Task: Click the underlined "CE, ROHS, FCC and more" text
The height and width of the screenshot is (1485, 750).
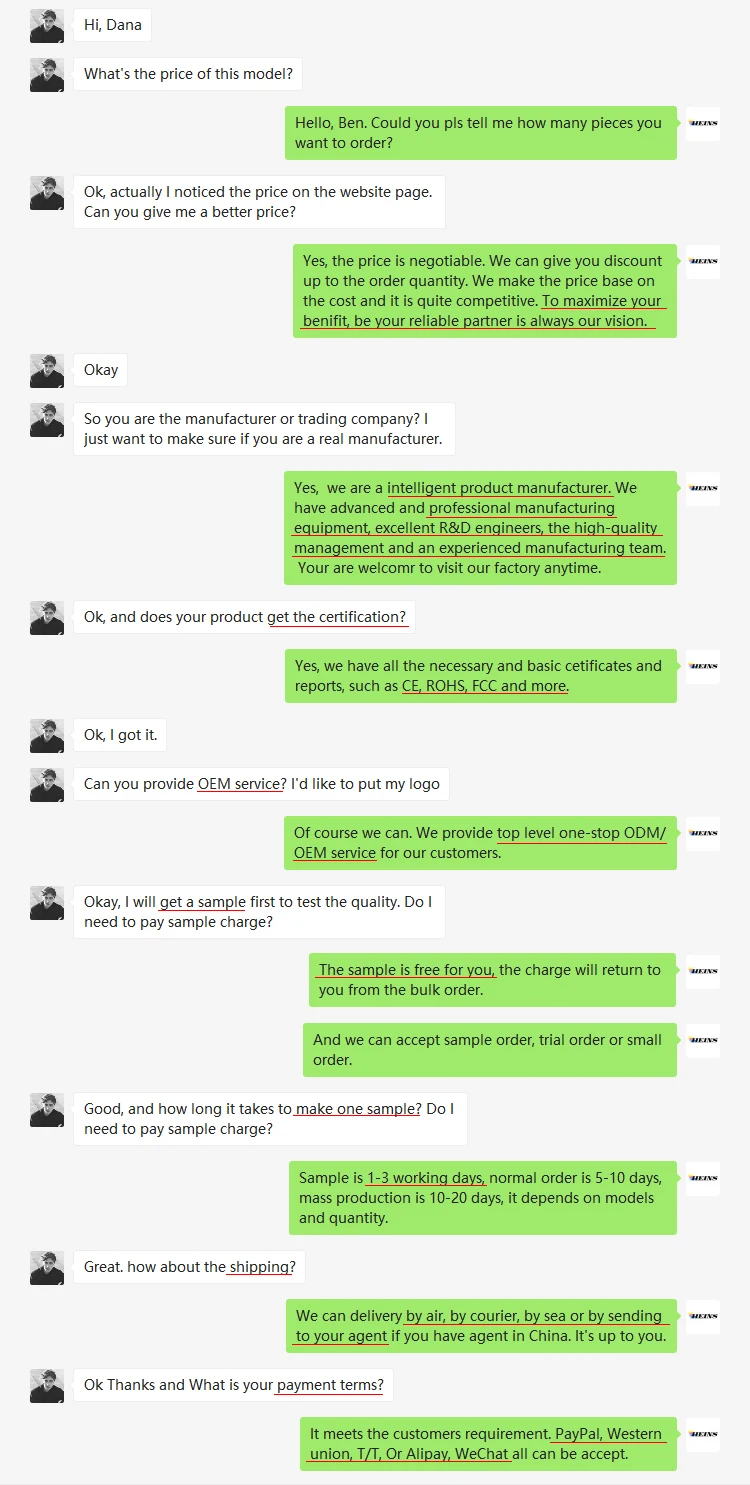Action: tap(484, 686)
